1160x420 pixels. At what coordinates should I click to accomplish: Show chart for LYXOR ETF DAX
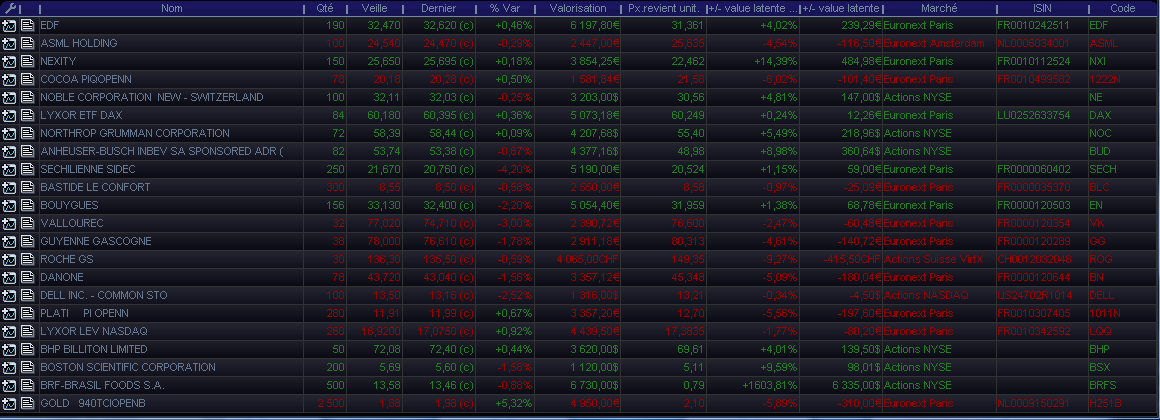tap(9, 115)
